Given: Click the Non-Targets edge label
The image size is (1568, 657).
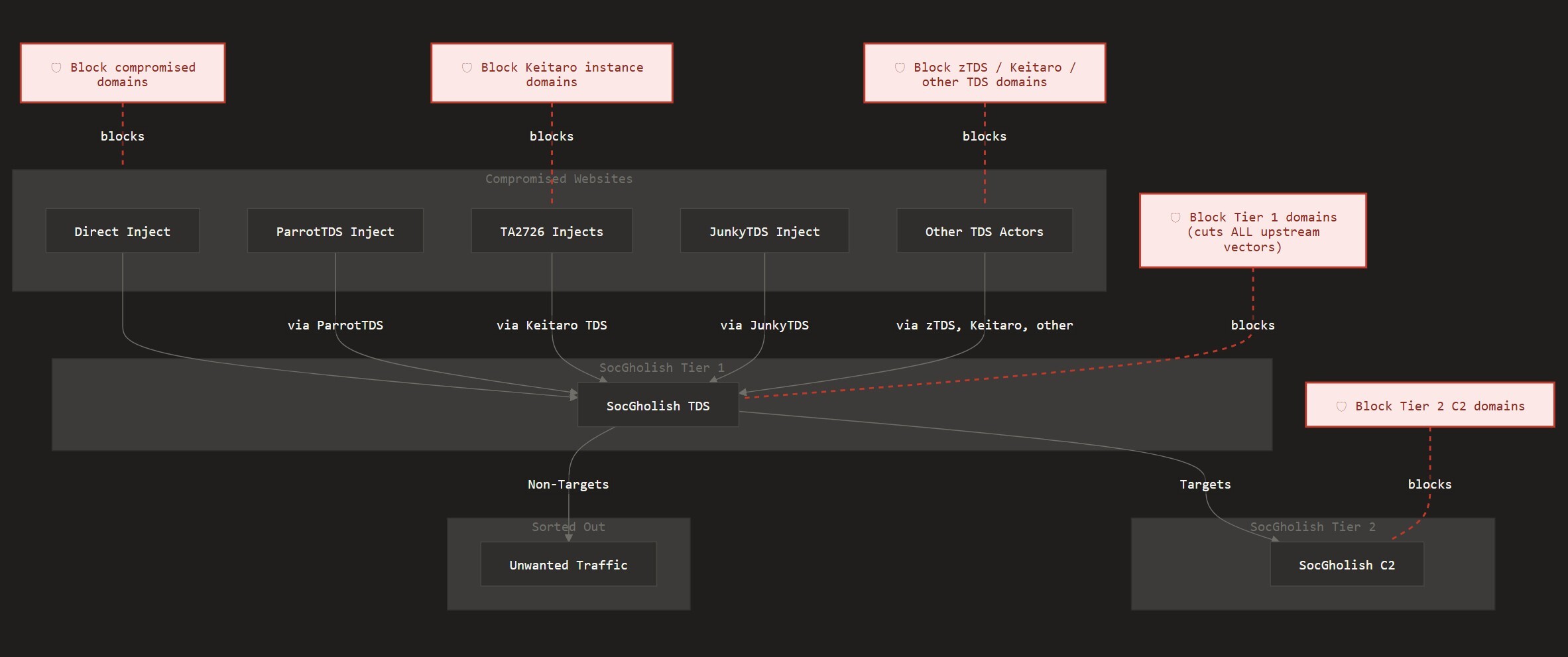Looking at the screenshot, I should click(568, 485).
